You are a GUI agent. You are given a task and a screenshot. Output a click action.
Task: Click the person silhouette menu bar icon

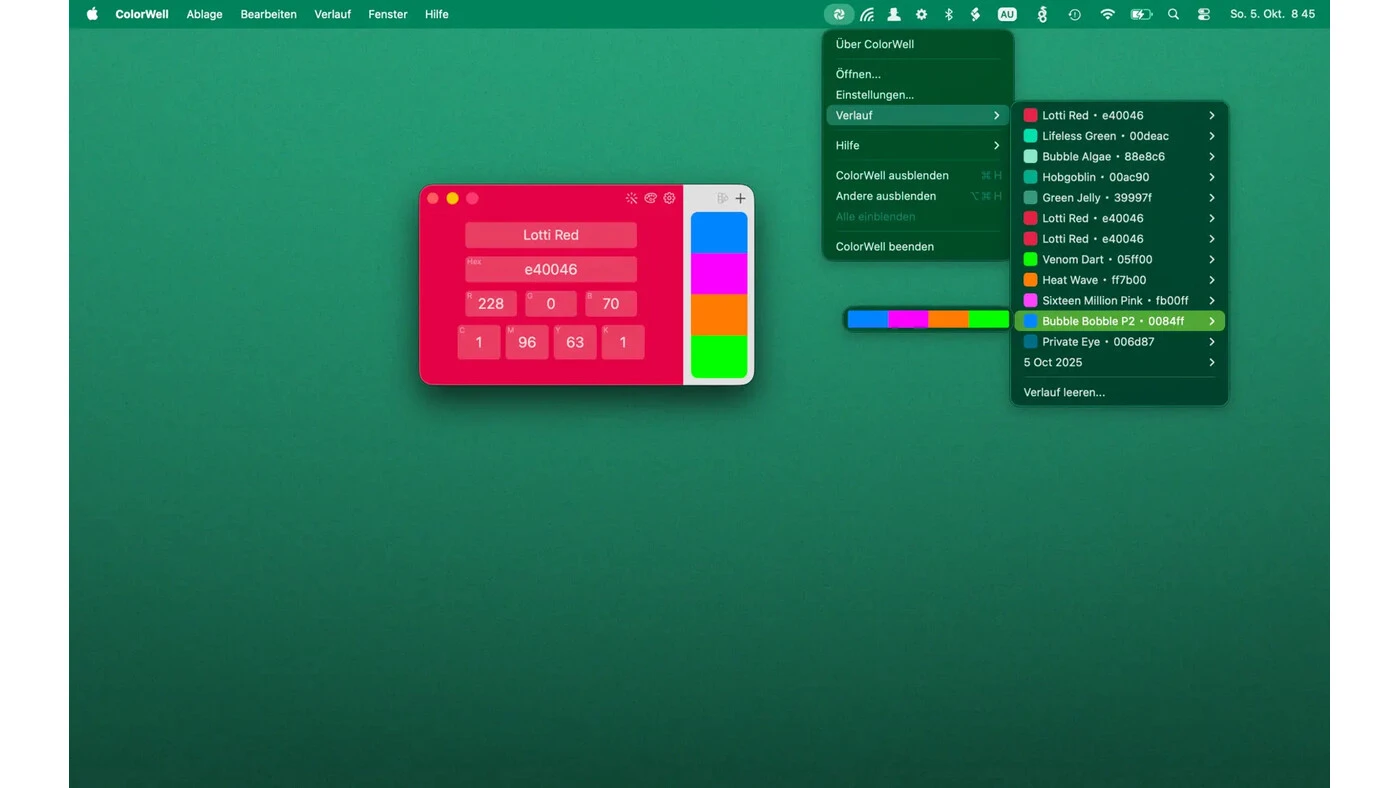coord(894,14)
